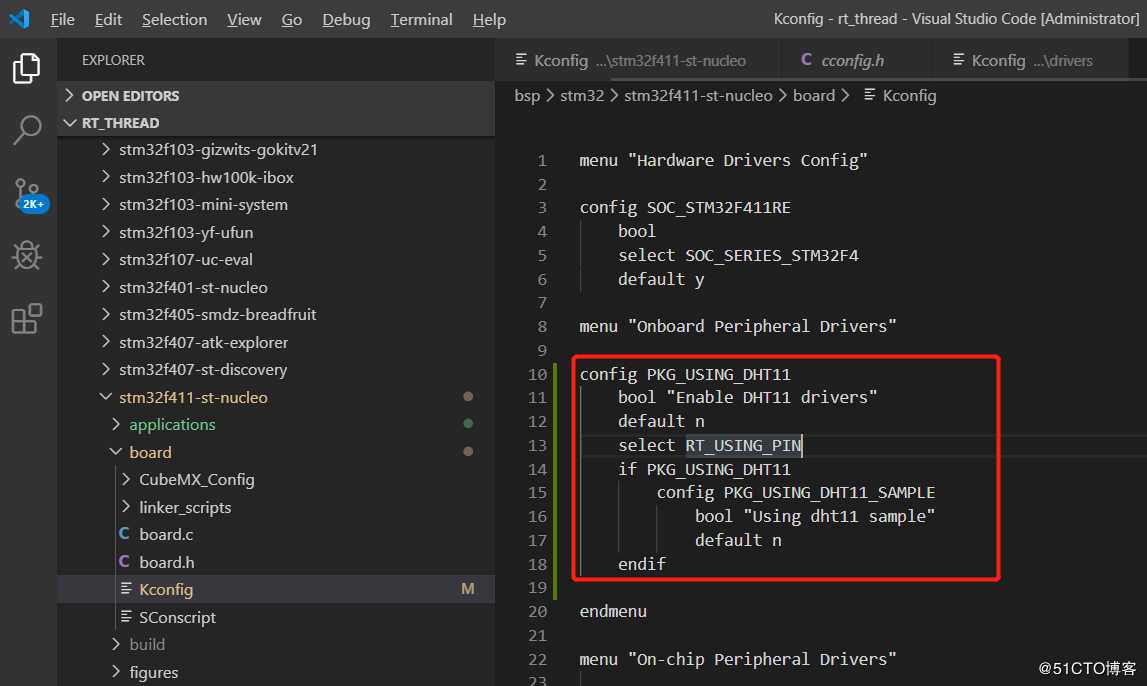This screenshot has width=1147, height=686.
Task: Expand the linker_scripts folder
Action: 185,507
